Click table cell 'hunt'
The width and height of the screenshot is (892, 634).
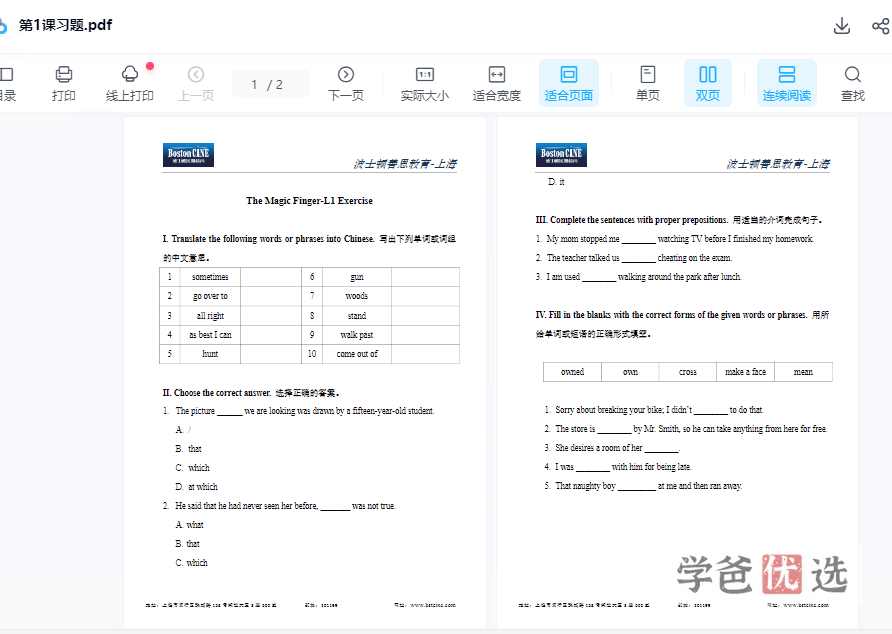point(210,353)
